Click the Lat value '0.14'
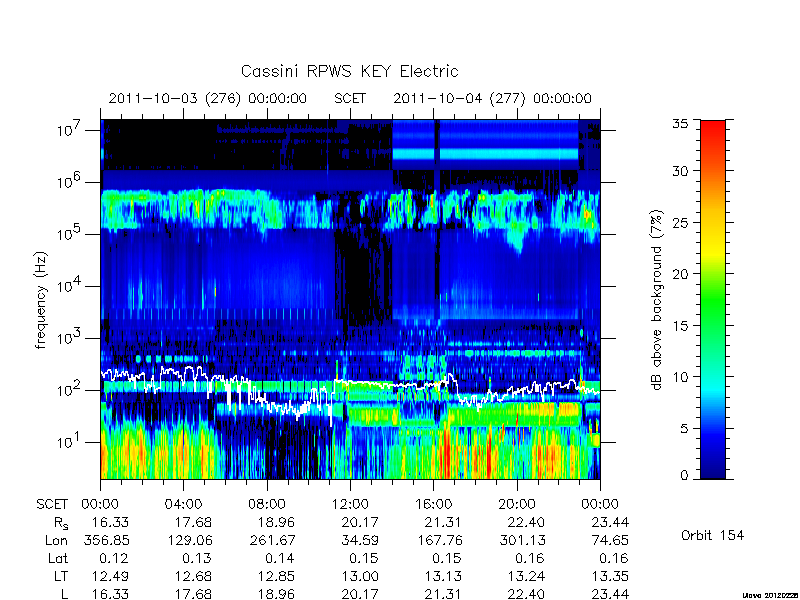The height and width of the screenshot is (600, 800). point(281,558)
